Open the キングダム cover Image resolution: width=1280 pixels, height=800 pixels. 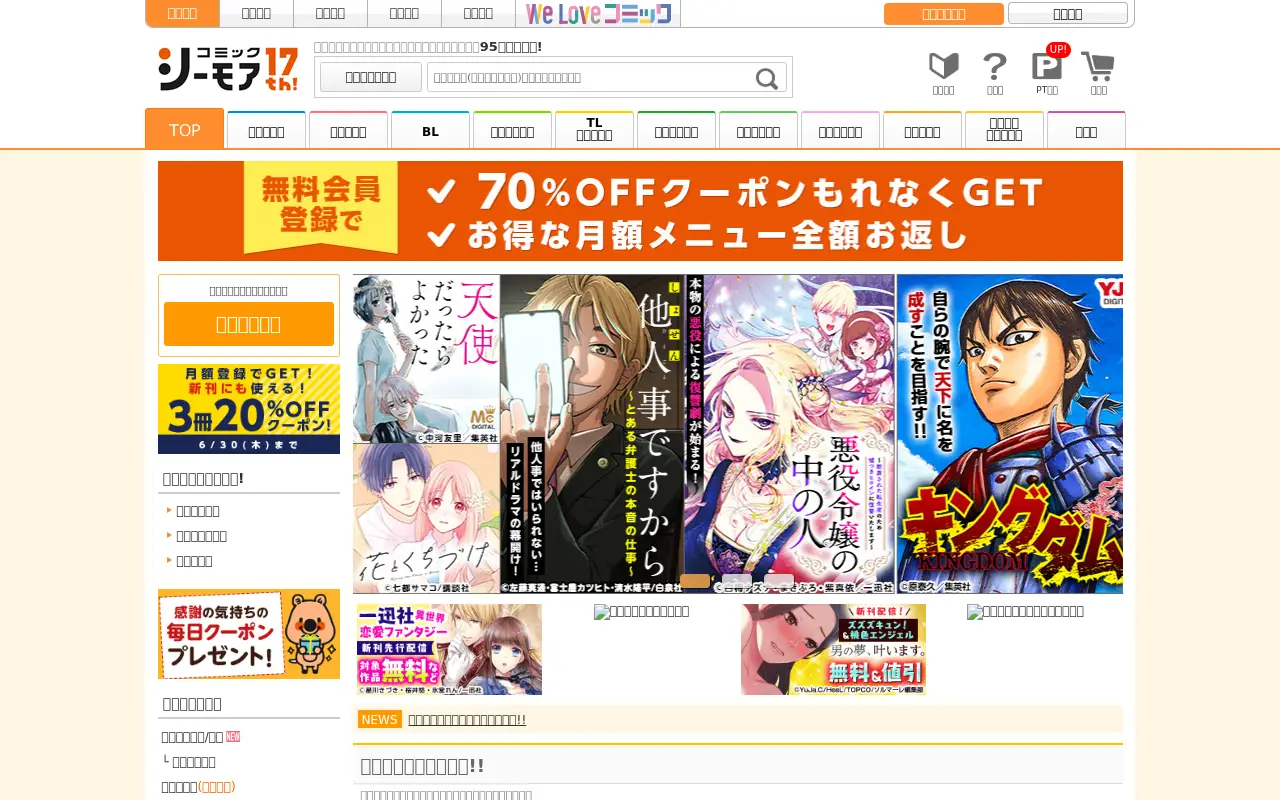pyautogui.click(x=1010, y=434)
